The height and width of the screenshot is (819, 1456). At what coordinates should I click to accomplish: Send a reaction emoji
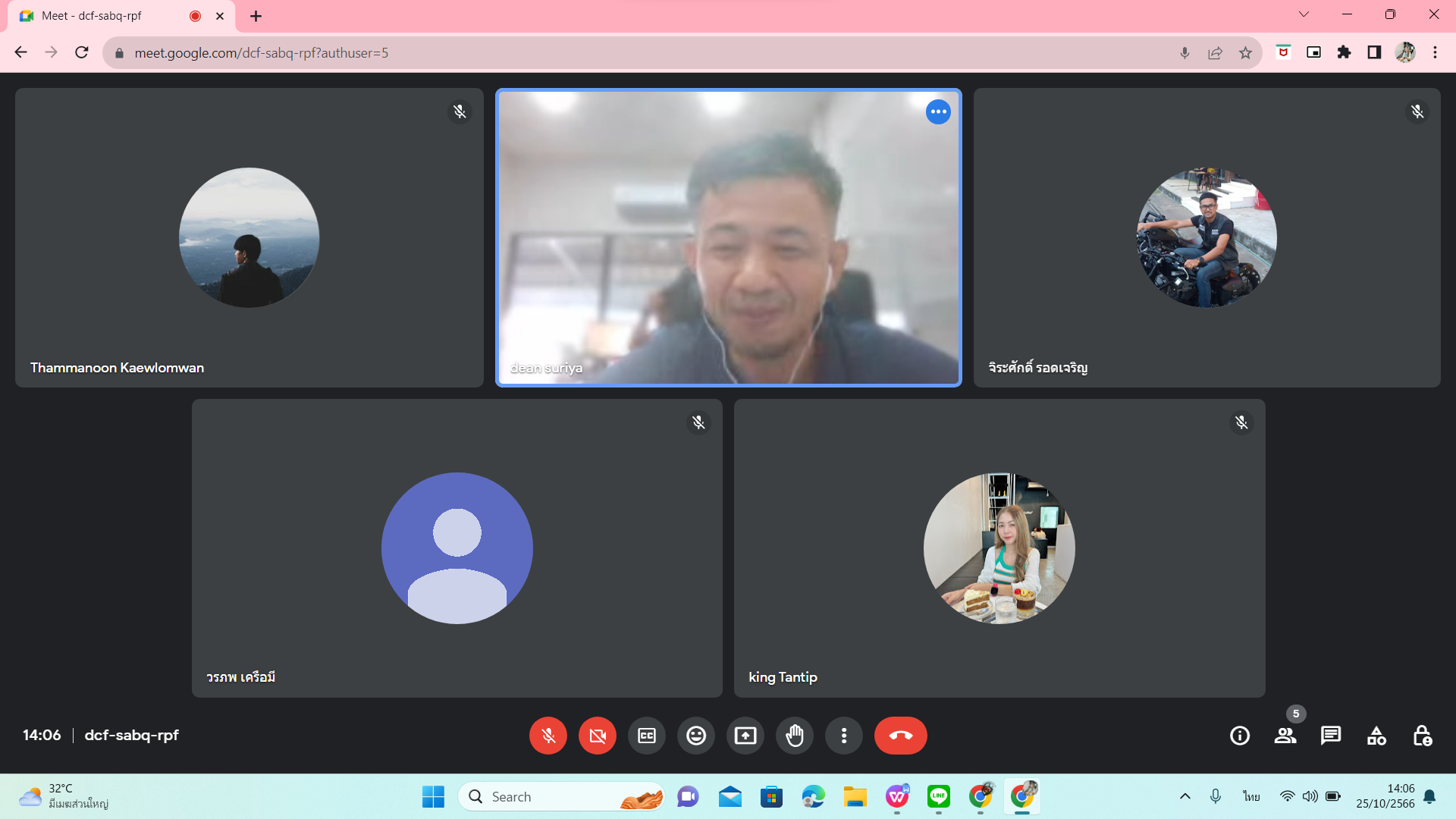696,736
